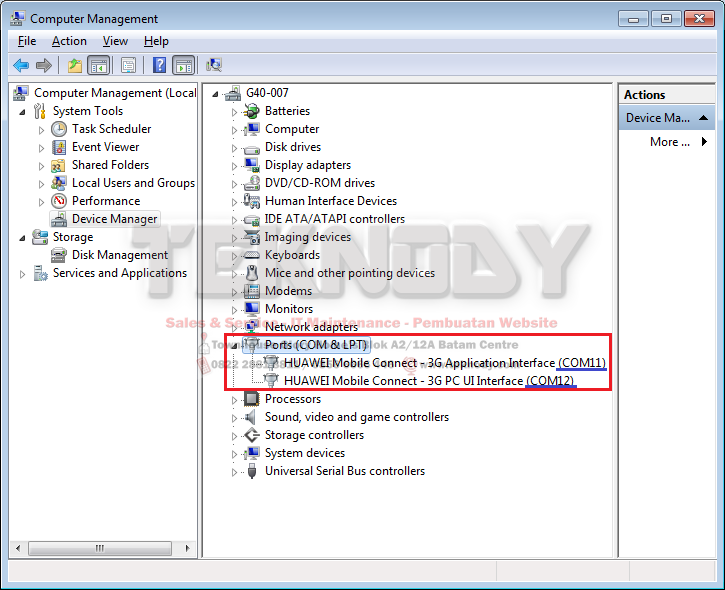Open the Help menu
The height and width of the screenshot is (590, 725).
pyautogui.click(x=156, y=41)
